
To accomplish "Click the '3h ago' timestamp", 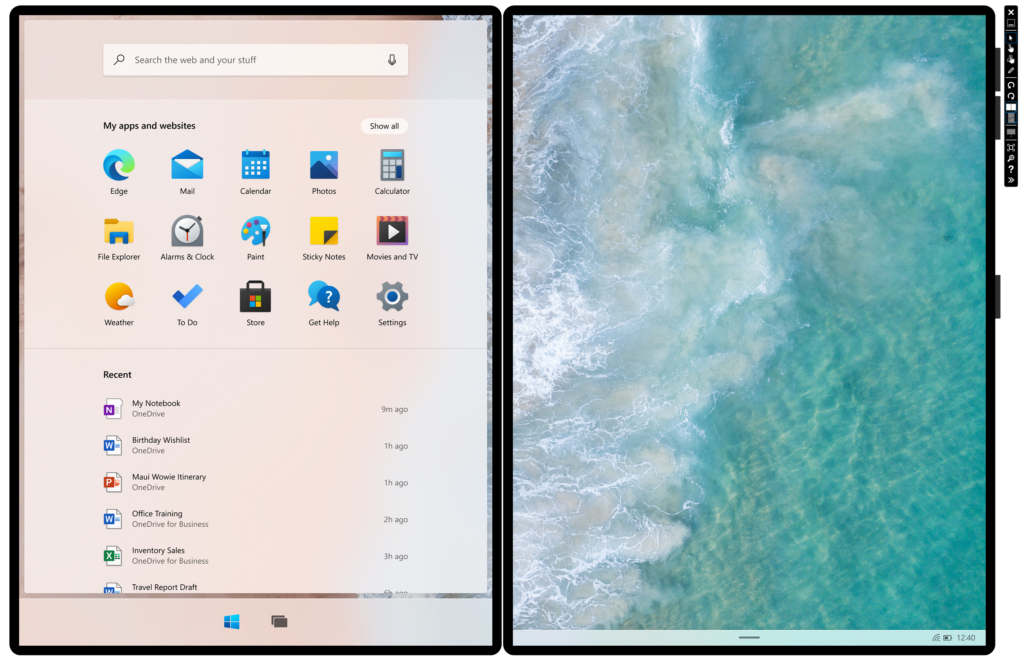I will 396,557.
